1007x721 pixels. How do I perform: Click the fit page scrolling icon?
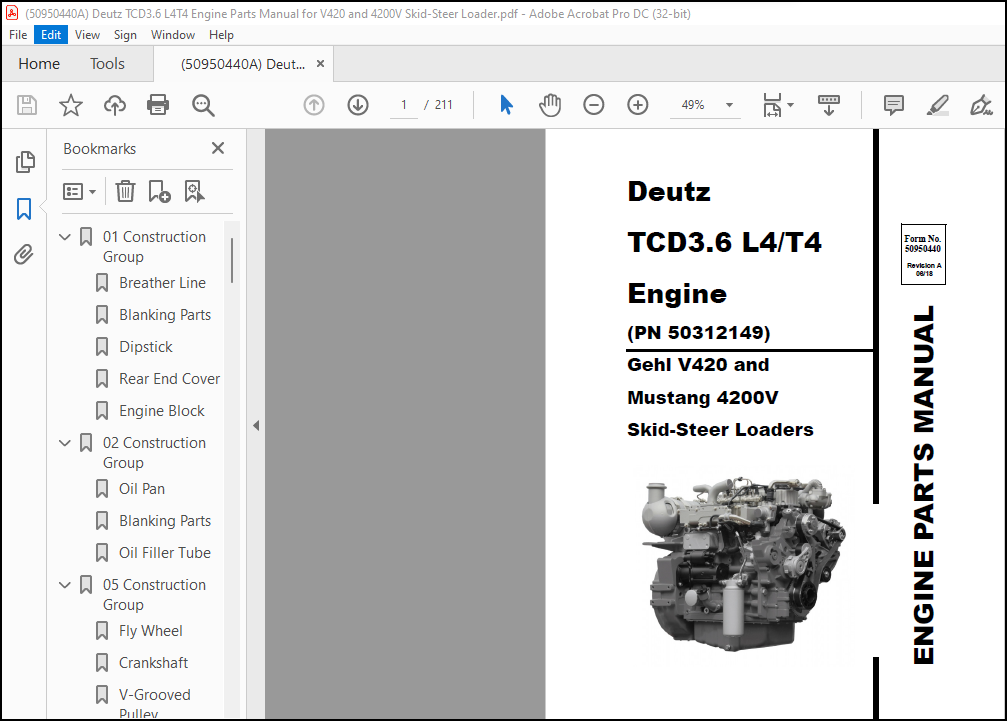tap(773, 105)
